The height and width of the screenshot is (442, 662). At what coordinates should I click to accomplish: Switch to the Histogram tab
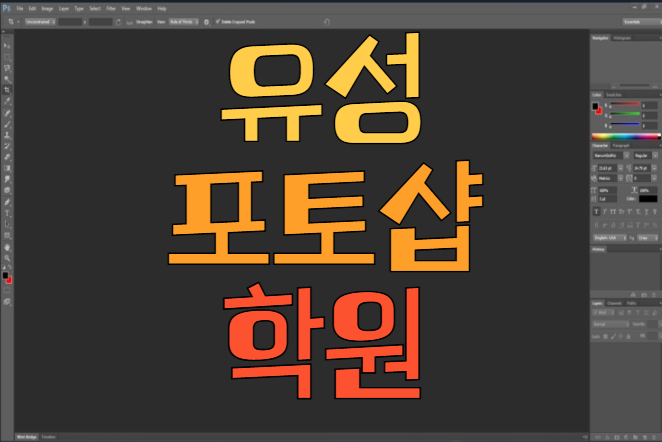(622, 38)
